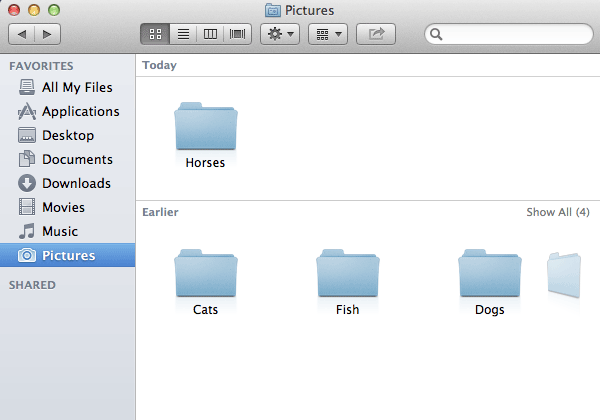The height and width of the screenshot is (420, 600).
Task: Click the Documents sidebar icon
Action: [27, 159]
